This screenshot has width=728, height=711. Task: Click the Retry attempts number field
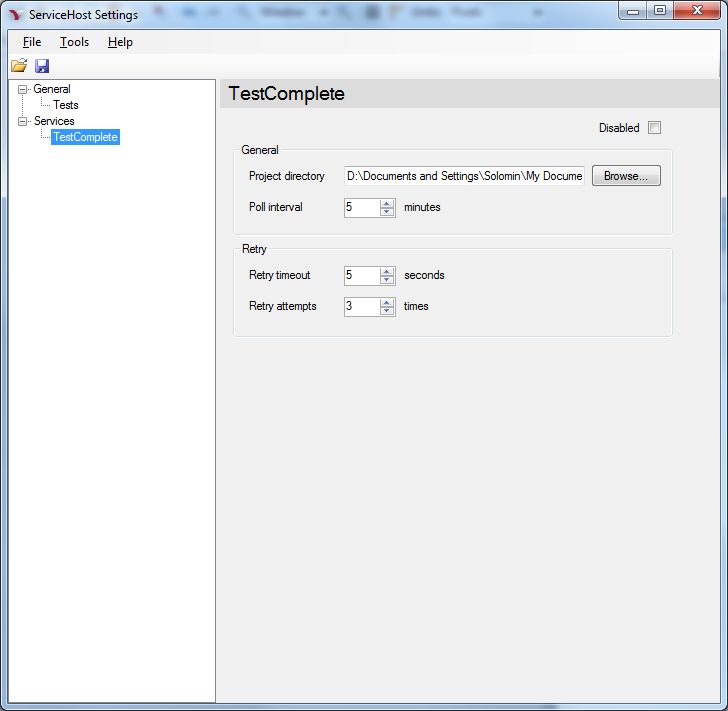[362, 307]
